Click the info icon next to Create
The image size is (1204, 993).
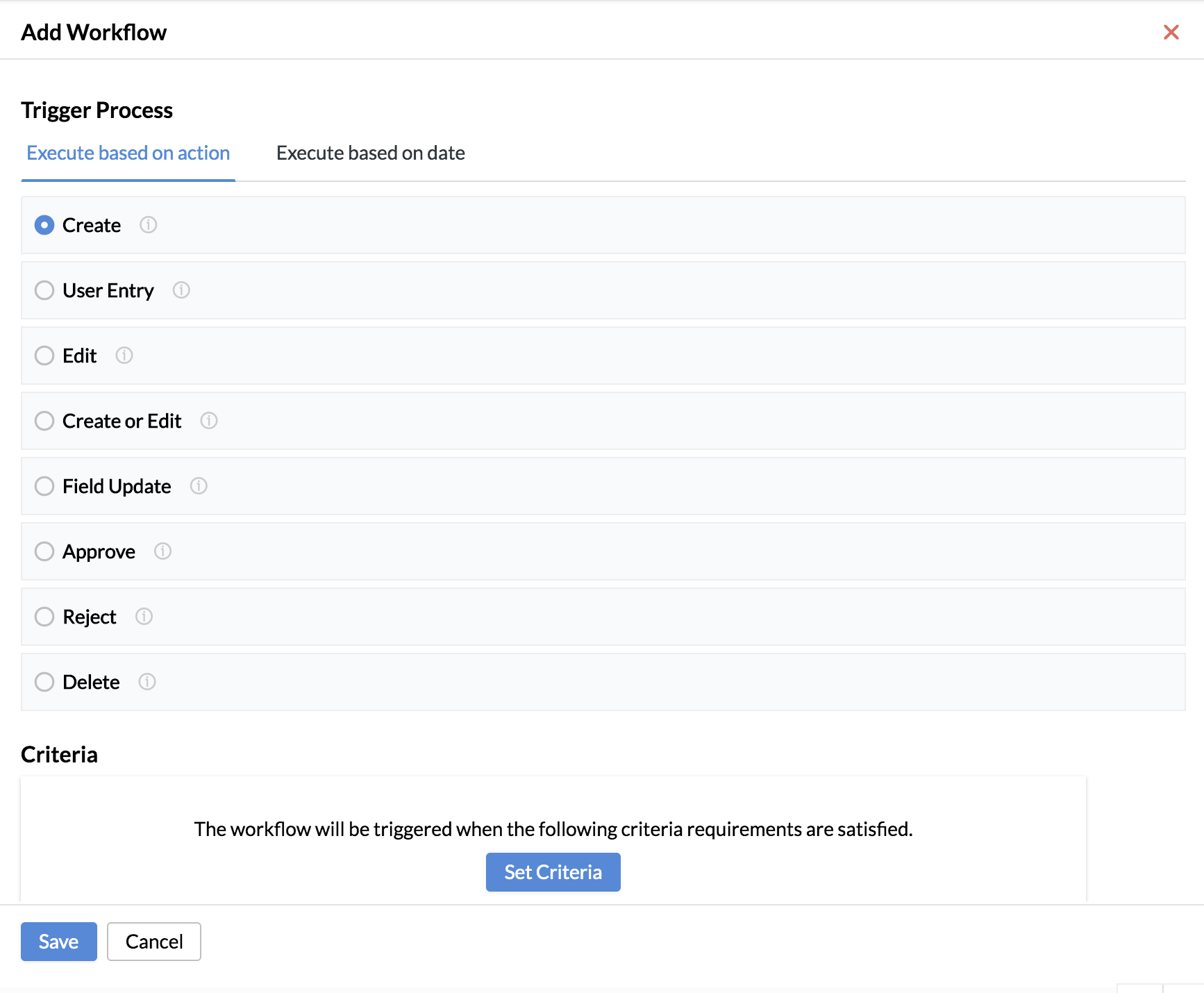click(148, 225)
